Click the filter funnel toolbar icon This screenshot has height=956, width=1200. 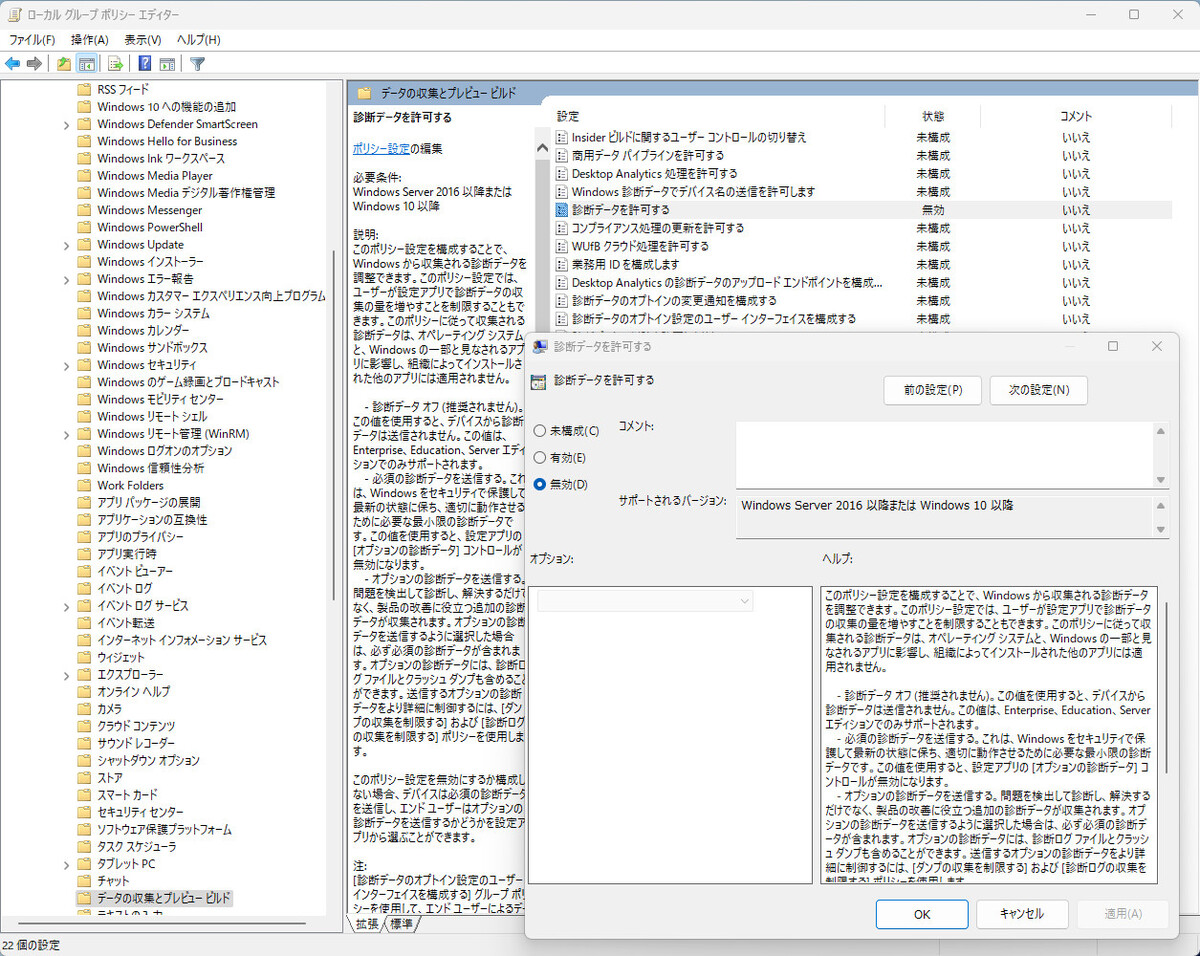(198, 64)
